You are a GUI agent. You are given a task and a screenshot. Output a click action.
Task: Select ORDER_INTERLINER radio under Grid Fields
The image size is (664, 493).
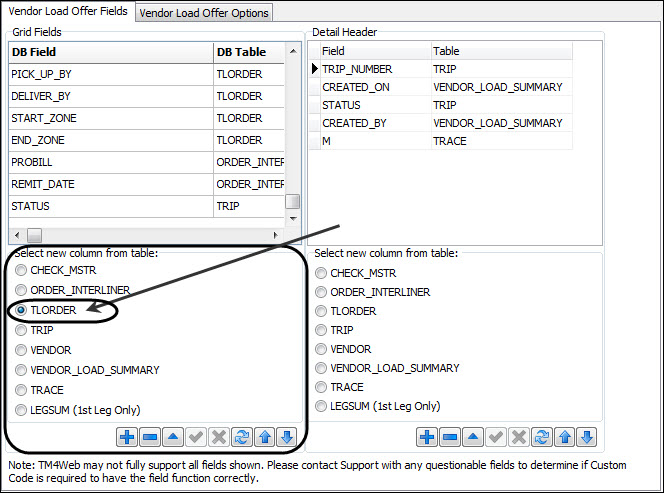coord(21,290)
